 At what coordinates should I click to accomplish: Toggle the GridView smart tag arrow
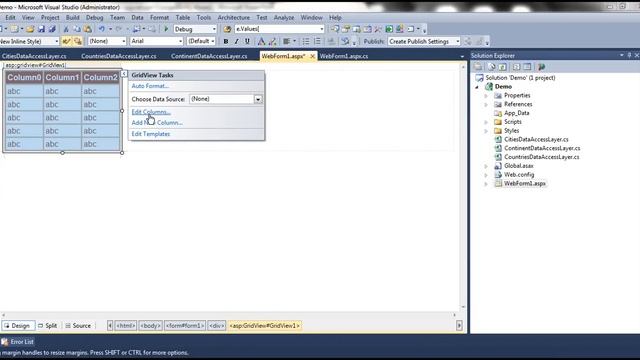[x=124, y=74]
